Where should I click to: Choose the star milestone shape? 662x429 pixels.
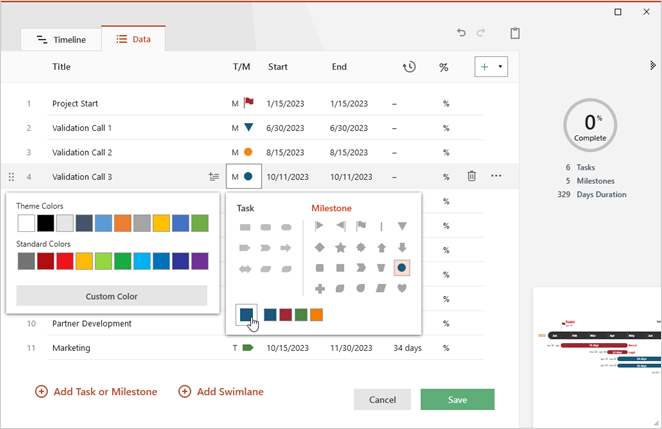coord(340,247)
